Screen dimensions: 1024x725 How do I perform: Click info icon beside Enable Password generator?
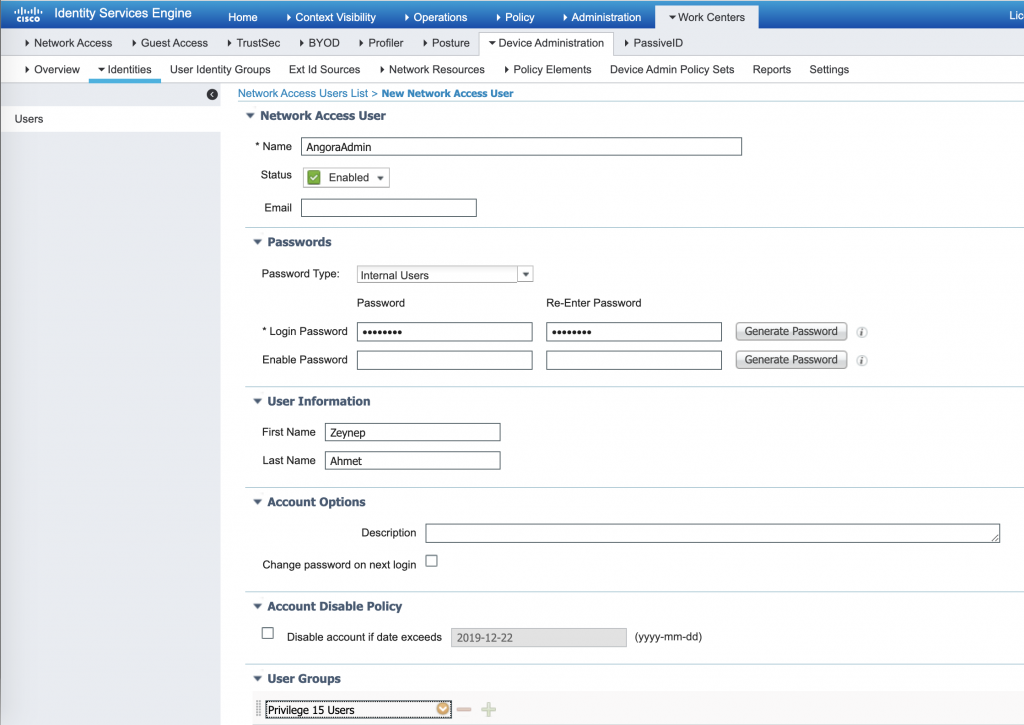click(862, 361)
